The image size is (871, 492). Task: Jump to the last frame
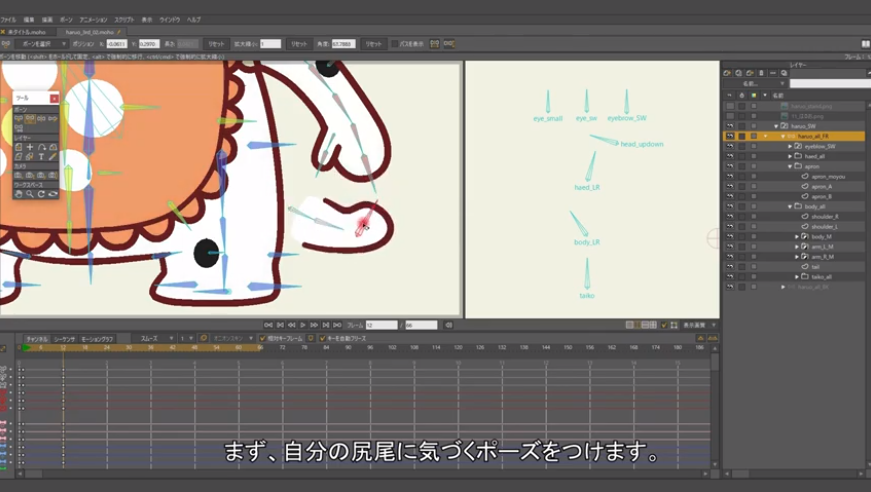[x=337, y=325]
